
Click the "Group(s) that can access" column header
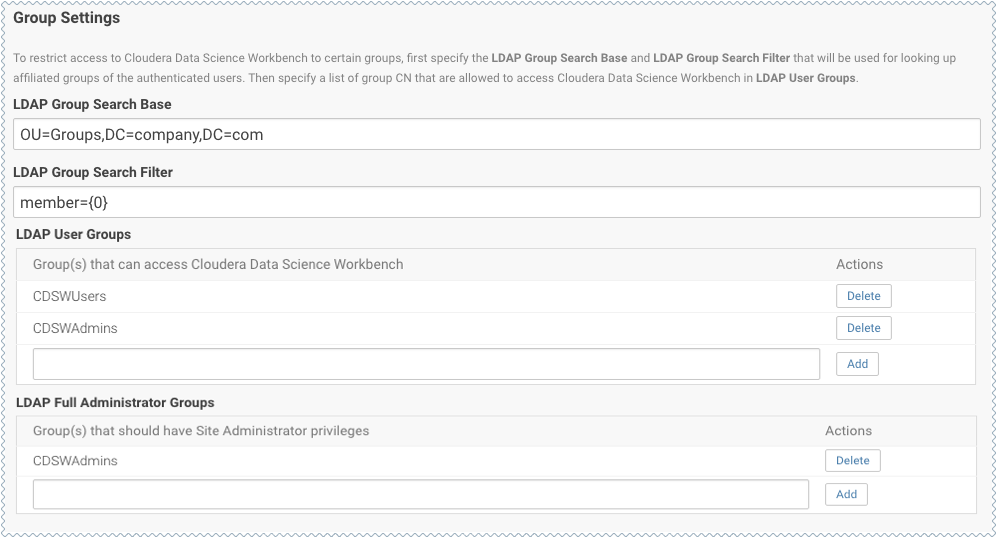pyautogui.click(x=218, y=264)
